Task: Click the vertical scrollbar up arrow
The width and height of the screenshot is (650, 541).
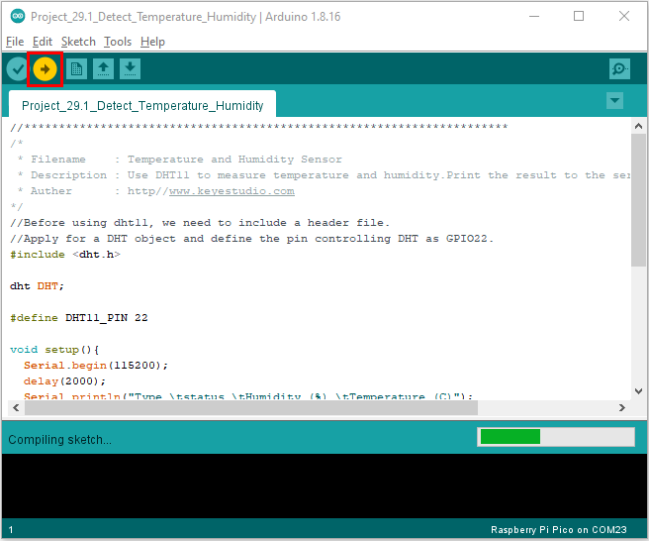Action: point(638,126)
